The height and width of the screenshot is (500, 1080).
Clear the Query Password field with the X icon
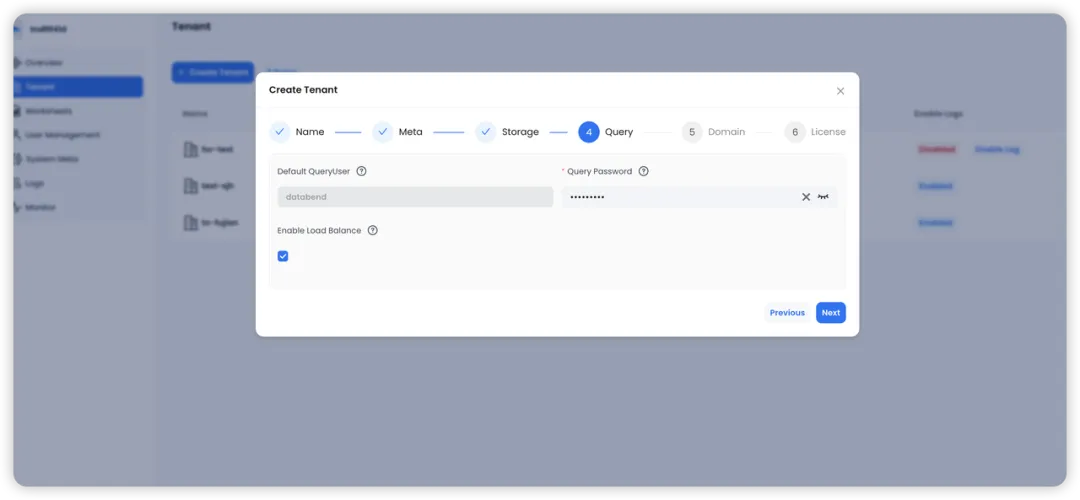click(x=806, y=197)
